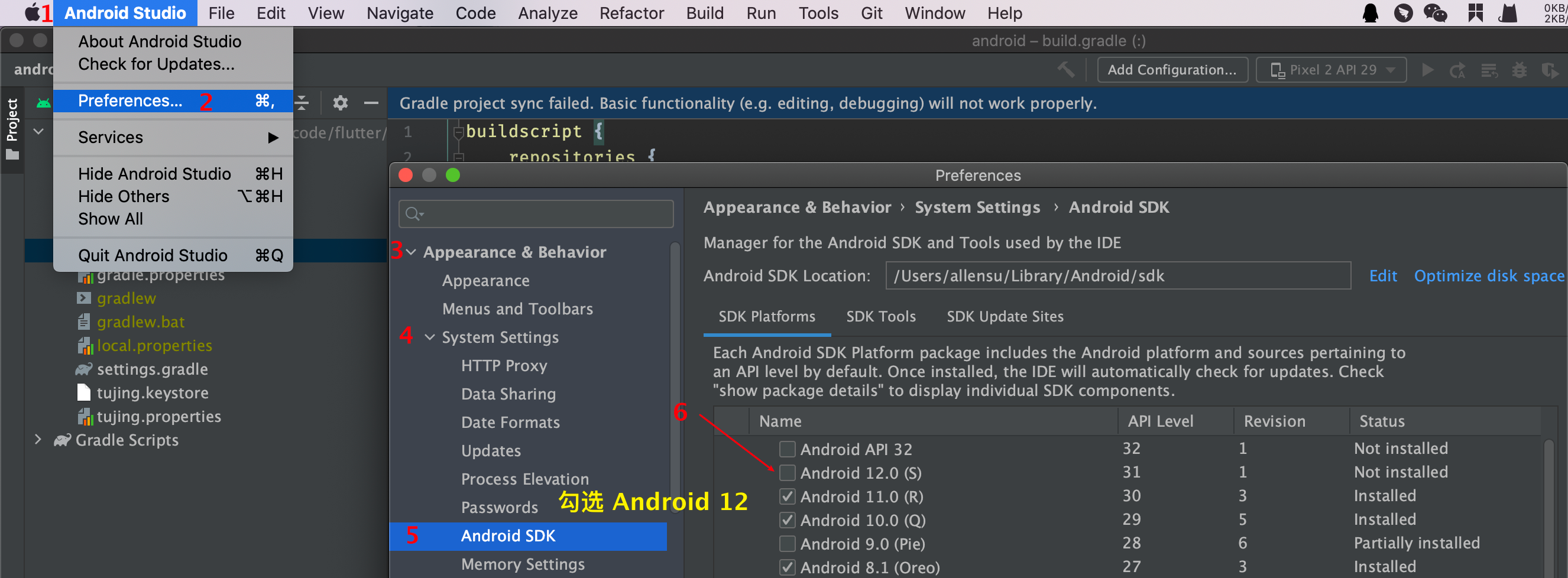
Task: Check the Android 9.0 (Pie) checkbox
Action: click(x=787, y=543)
